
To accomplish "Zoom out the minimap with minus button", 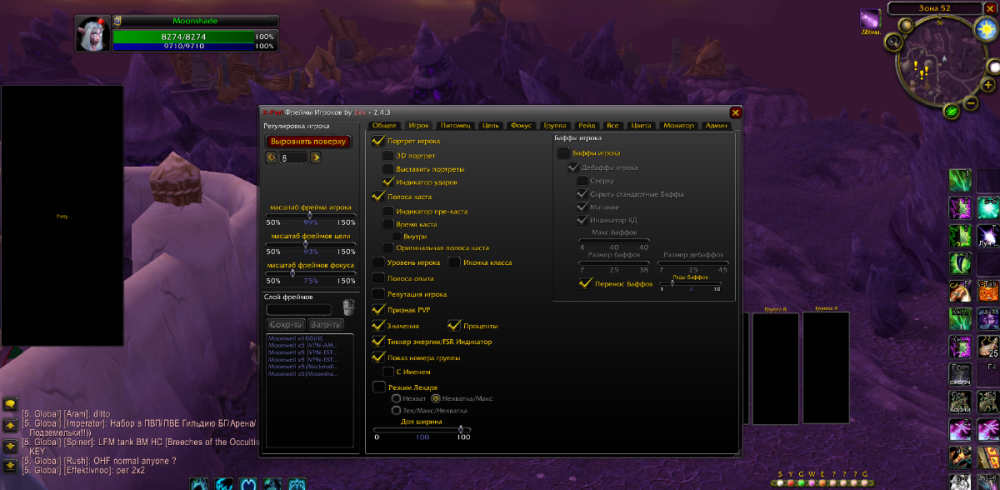I will (971, 102).
